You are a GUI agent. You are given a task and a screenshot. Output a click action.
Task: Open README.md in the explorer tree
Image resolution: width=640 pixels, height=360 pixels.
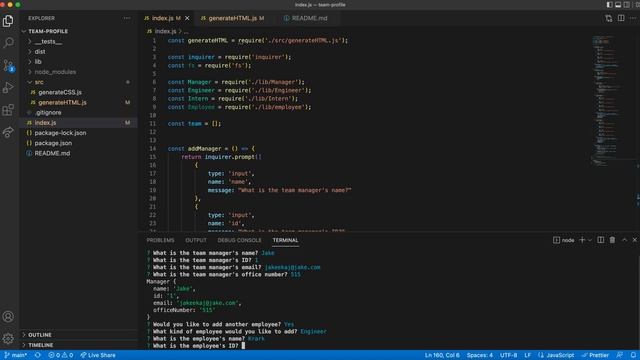[x=52, y=153]
